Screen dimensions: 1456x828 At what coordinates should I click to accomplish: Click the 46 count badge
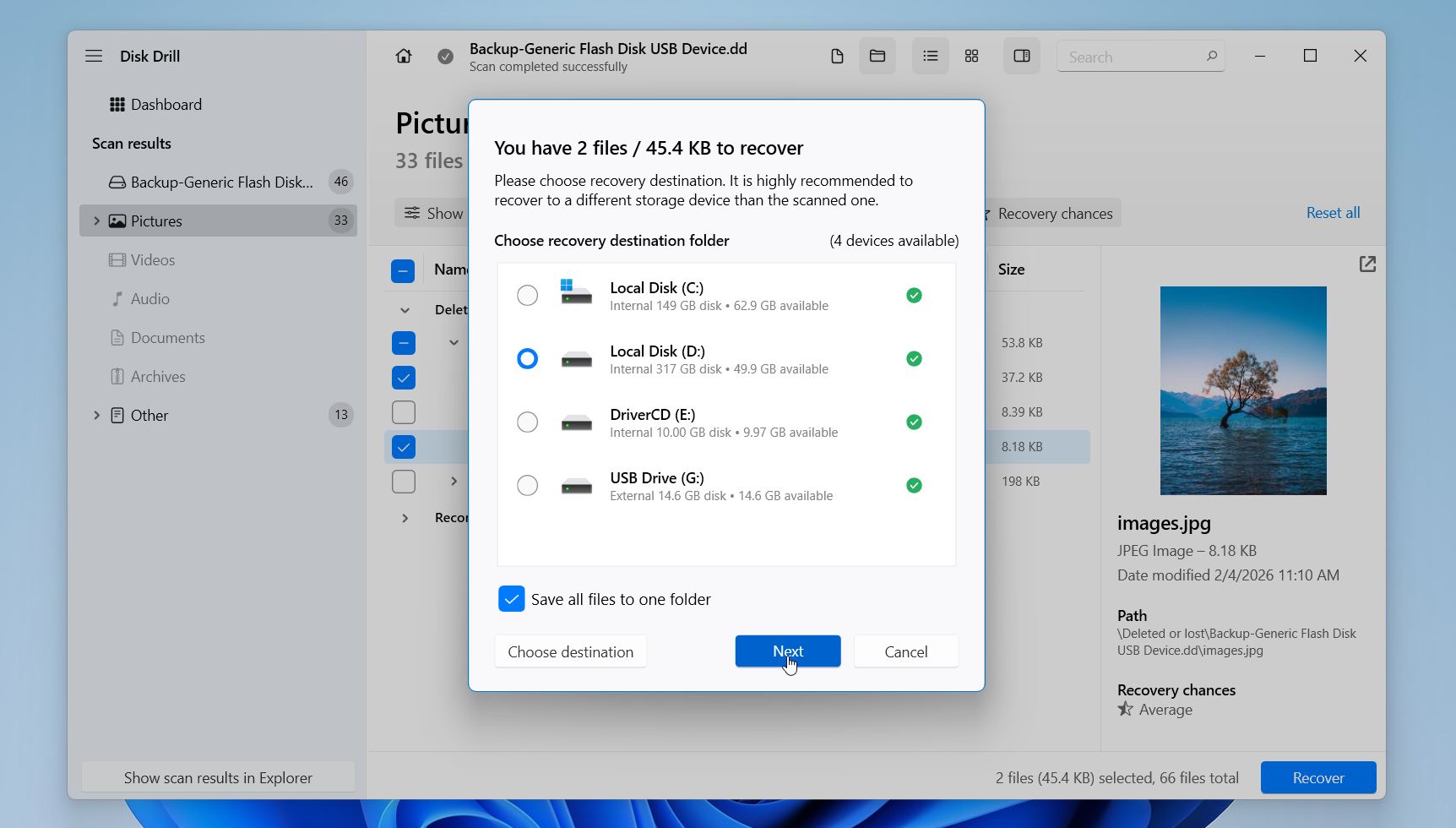pos(341,182)
